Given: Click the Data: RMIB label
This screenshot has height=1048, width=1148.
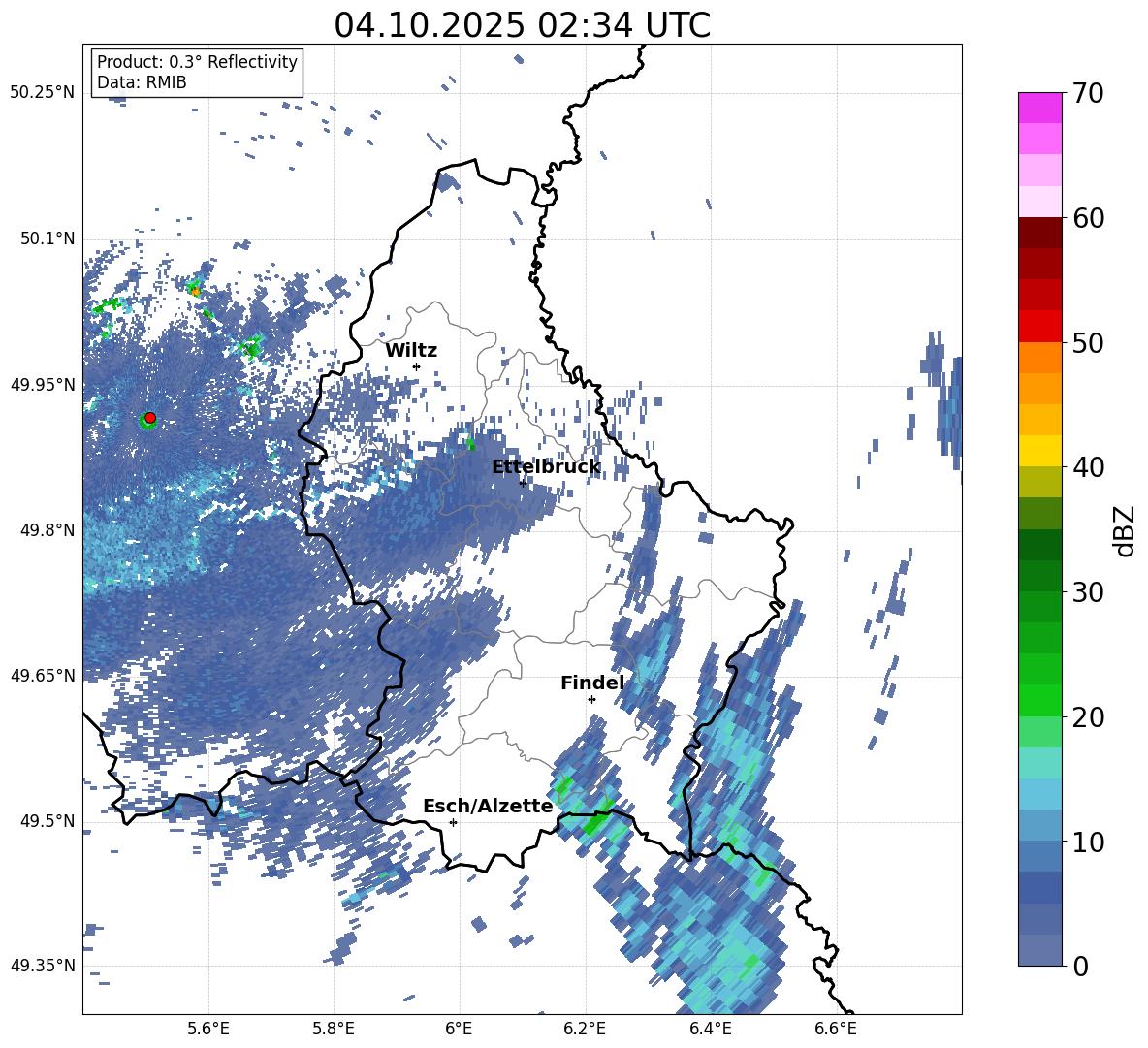Looking at the screenshot, I should pos(142,82).
